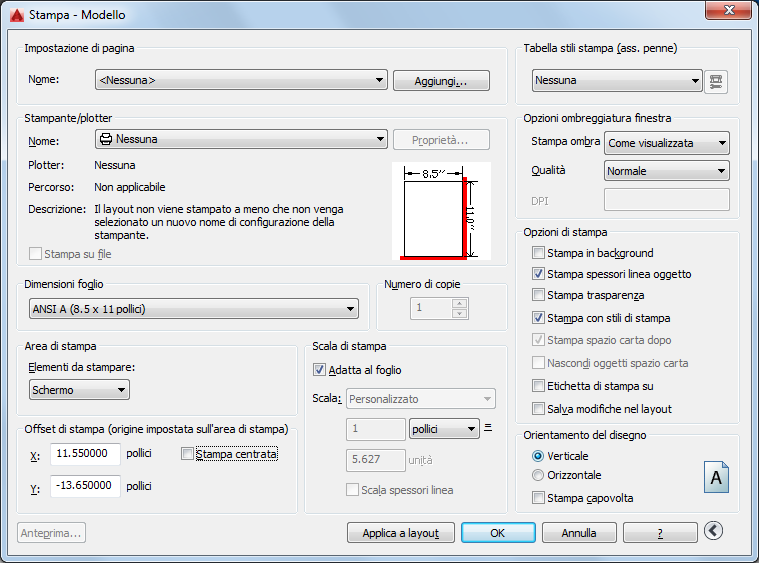
Task: Increase Numero di copie with up arrow
Action: click(x=459, y=304)
